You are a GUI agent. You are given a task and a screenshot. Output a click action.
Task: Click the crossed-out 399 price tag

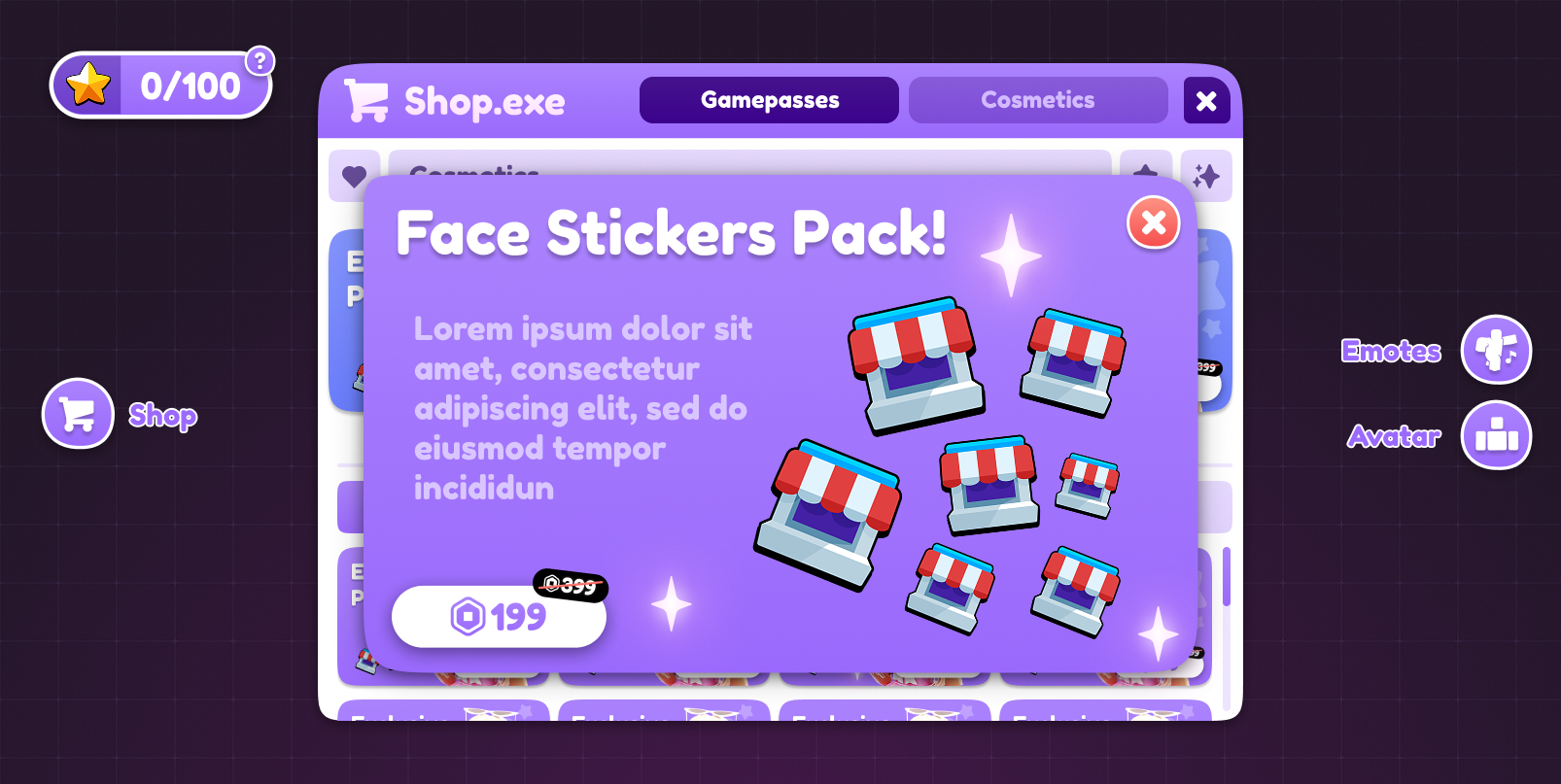click(571, 585)
